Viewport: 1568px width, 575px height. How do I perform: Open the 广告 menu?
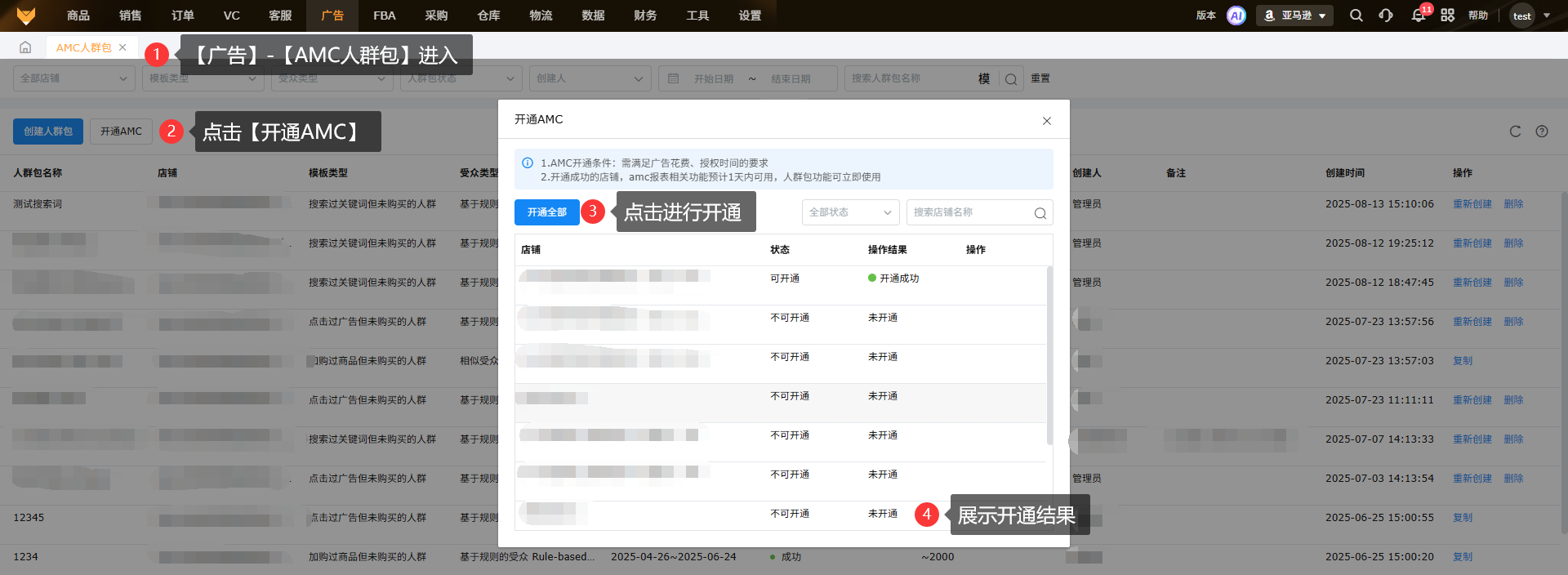click(332, 16)
